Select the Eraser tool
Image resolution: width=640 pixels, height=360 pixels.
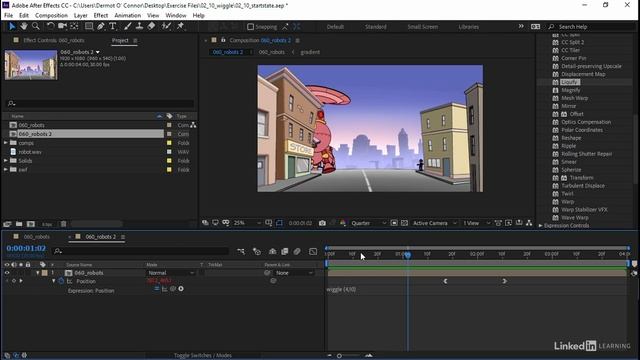click(151, 26)
